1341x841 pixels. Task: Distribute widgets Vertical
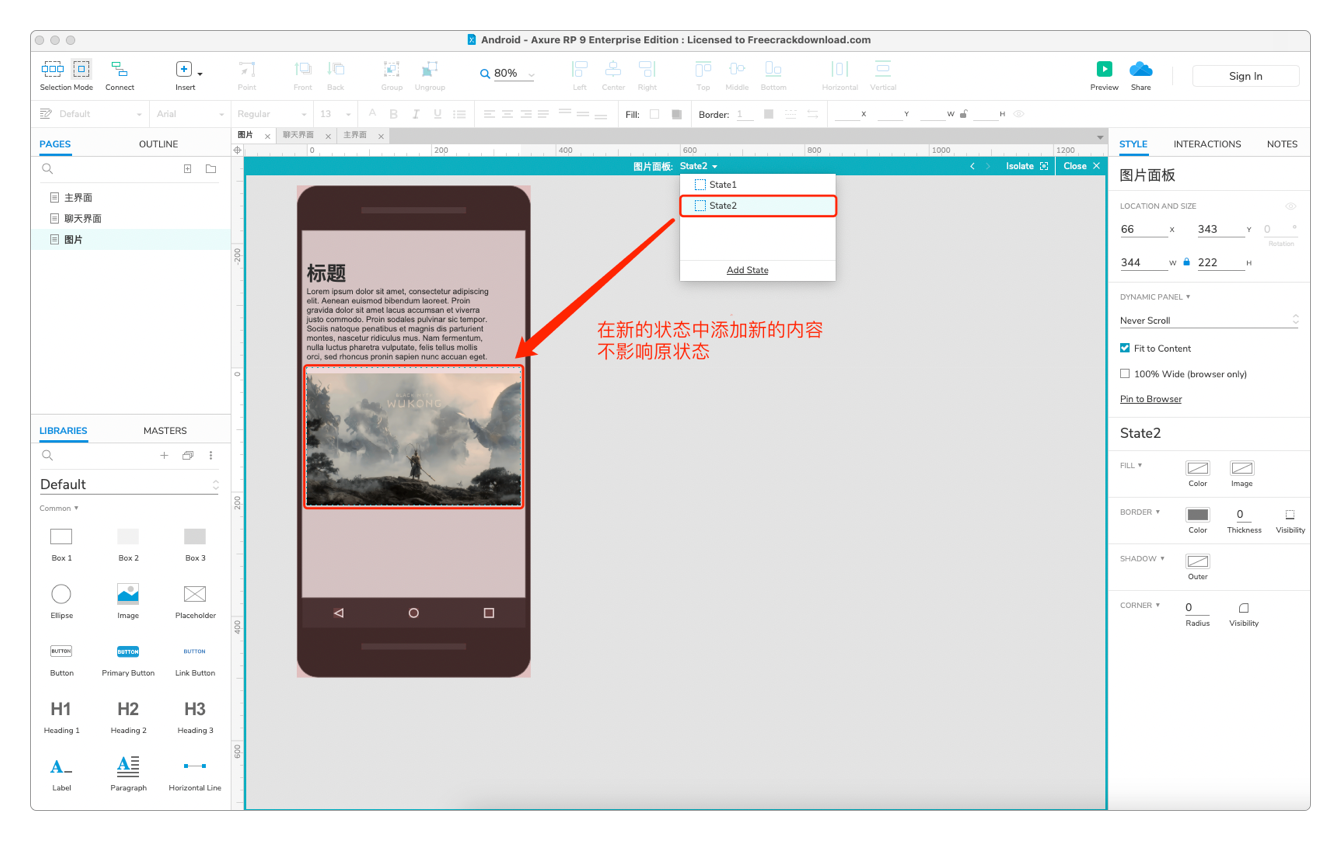pos(883,69)
